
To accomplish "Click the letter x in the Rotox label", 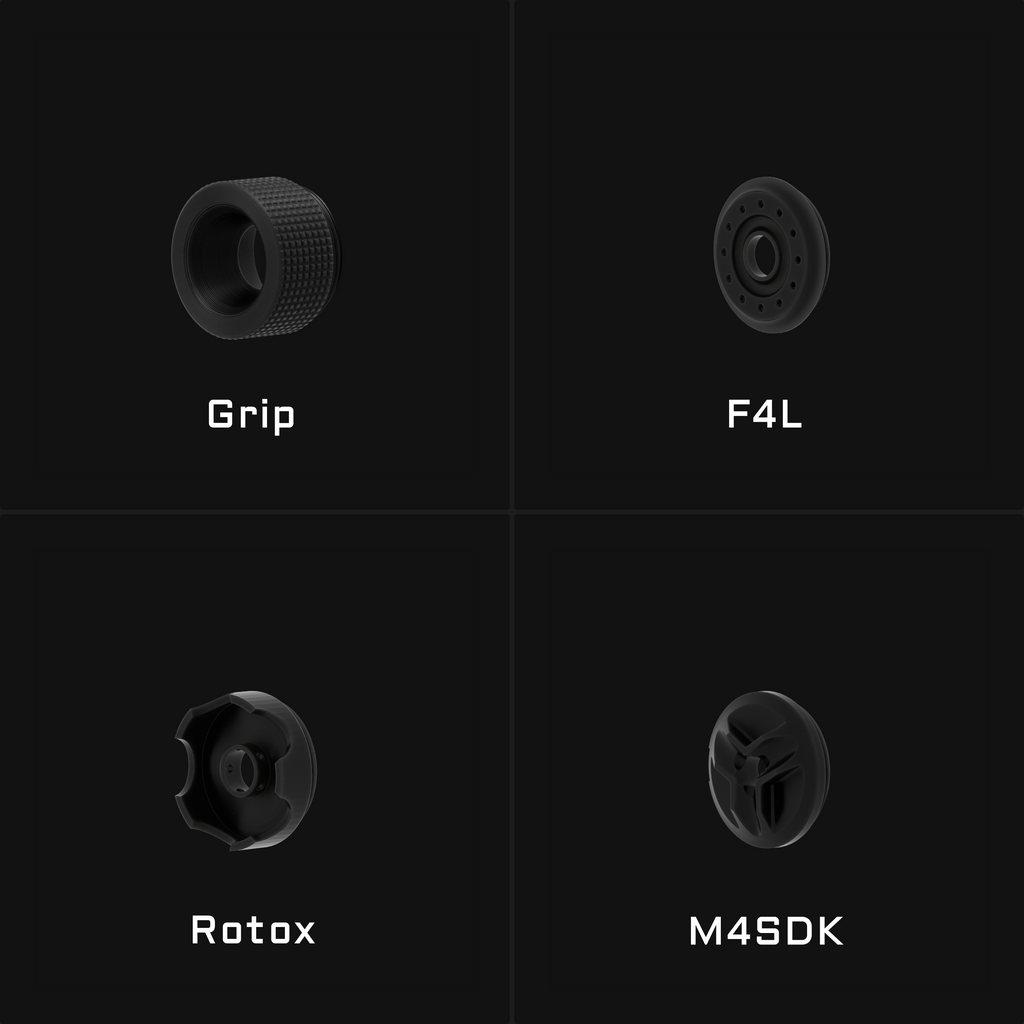I will [x=303, y=933].
